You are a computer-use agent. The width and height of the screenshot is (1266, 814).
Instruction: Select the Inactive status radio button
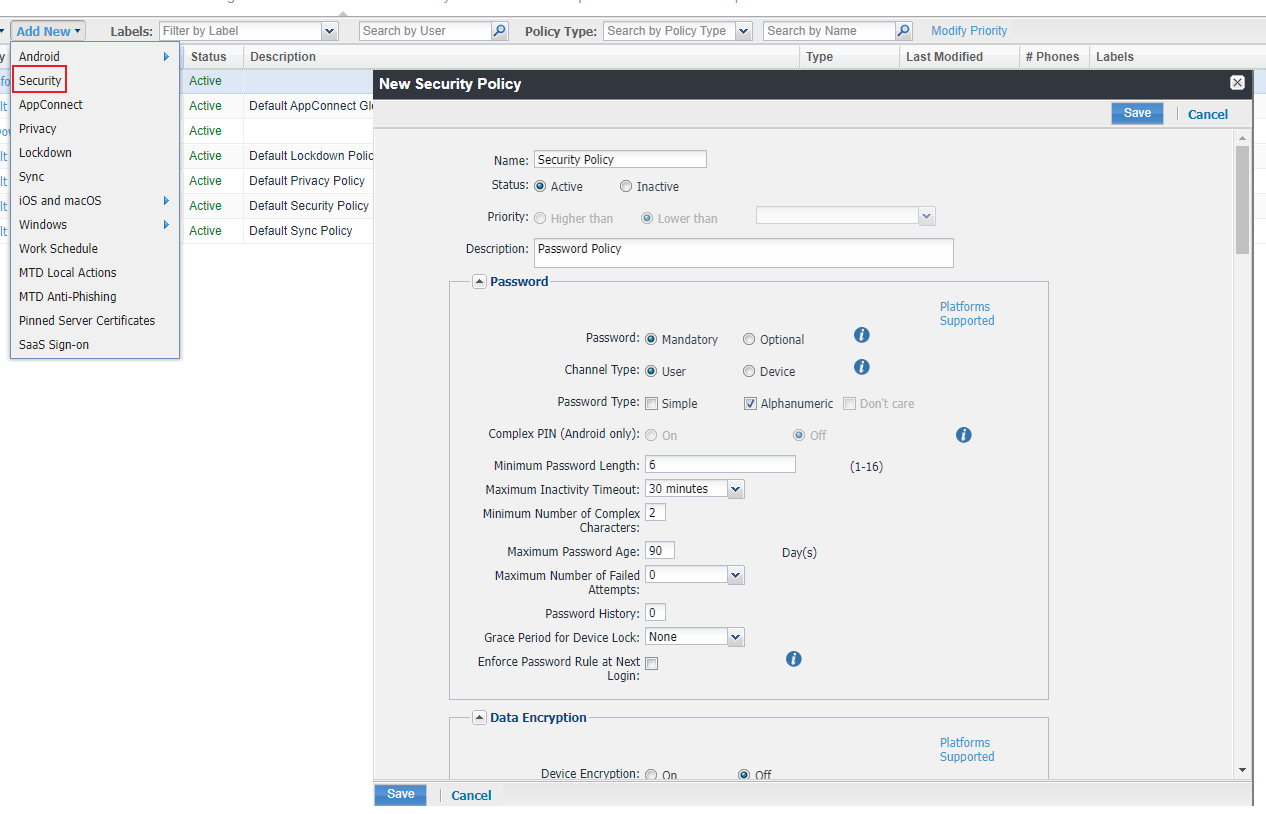(626, 186)
